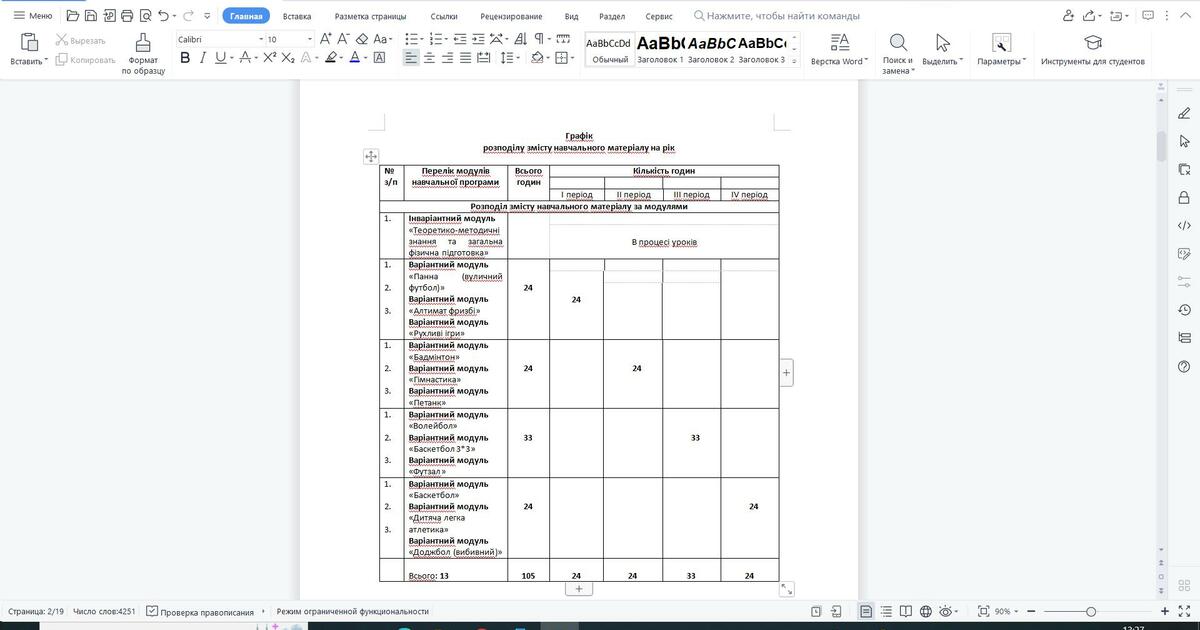Click the Undo arrow icon
Screen dimensions: 1200x630
click(164, 16)
